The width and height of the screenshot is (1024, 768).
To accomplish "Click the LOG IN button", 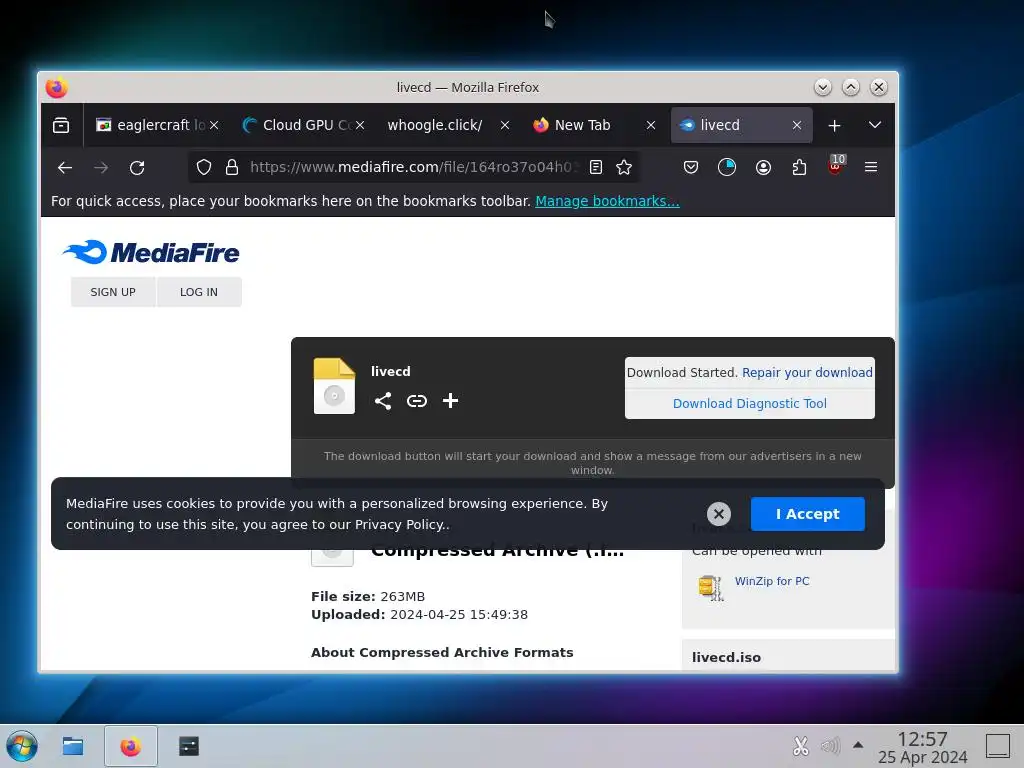I will point(199,292).
